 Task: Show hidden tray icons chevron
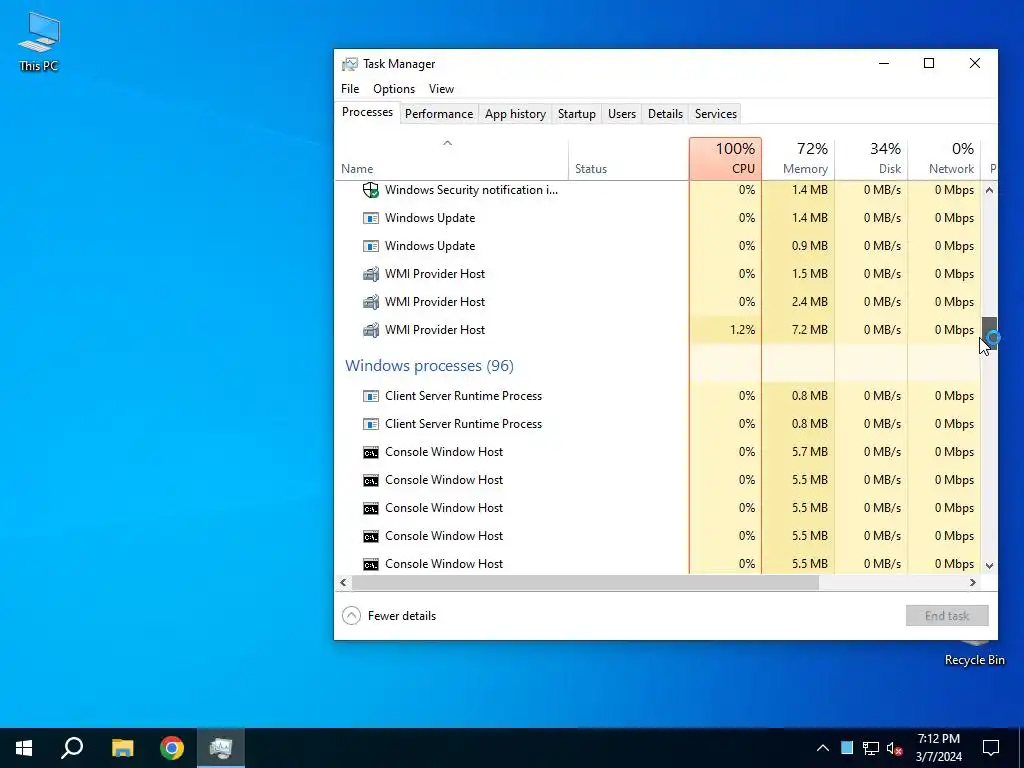(823, 748)
